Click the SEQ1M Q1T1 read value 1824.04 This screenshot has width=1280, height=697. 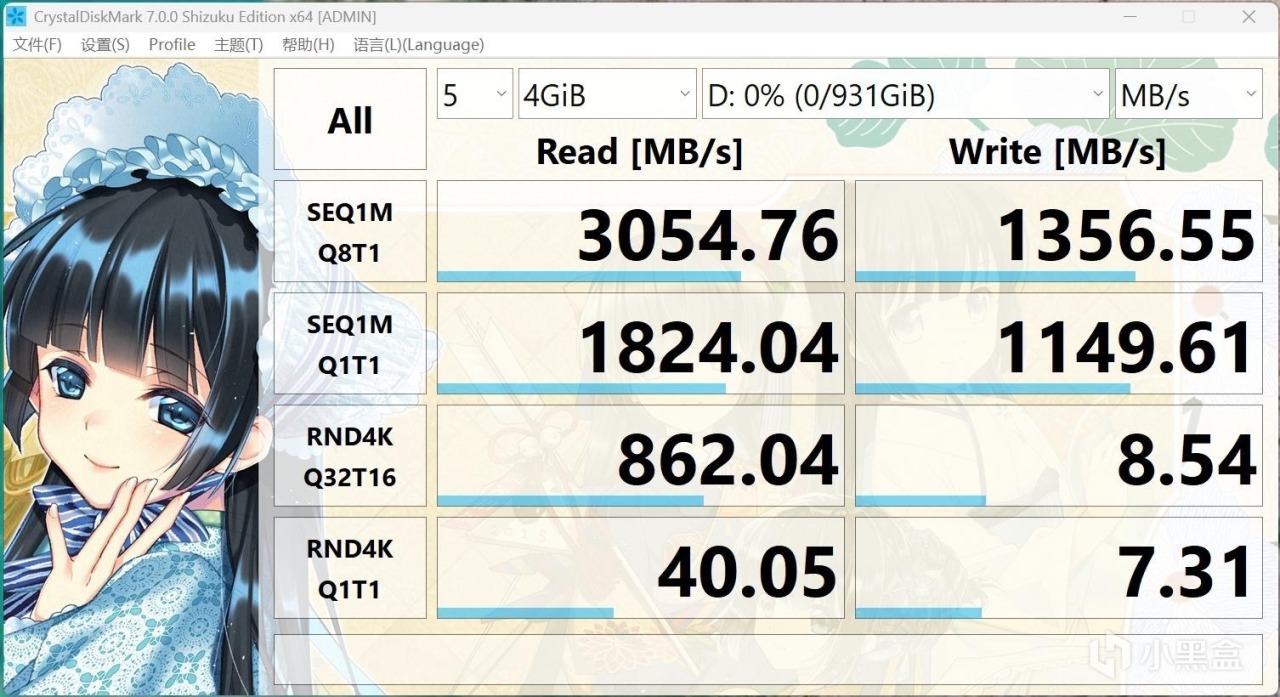click(641, 343)
